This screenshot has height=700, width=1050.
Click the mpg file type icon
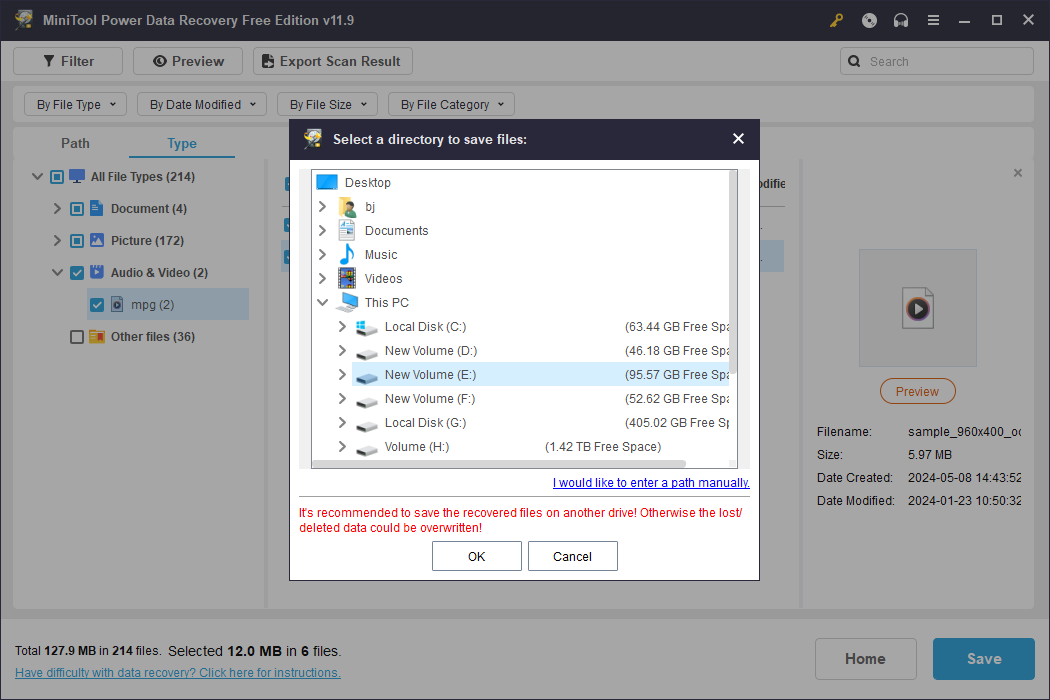click(117, 304)
